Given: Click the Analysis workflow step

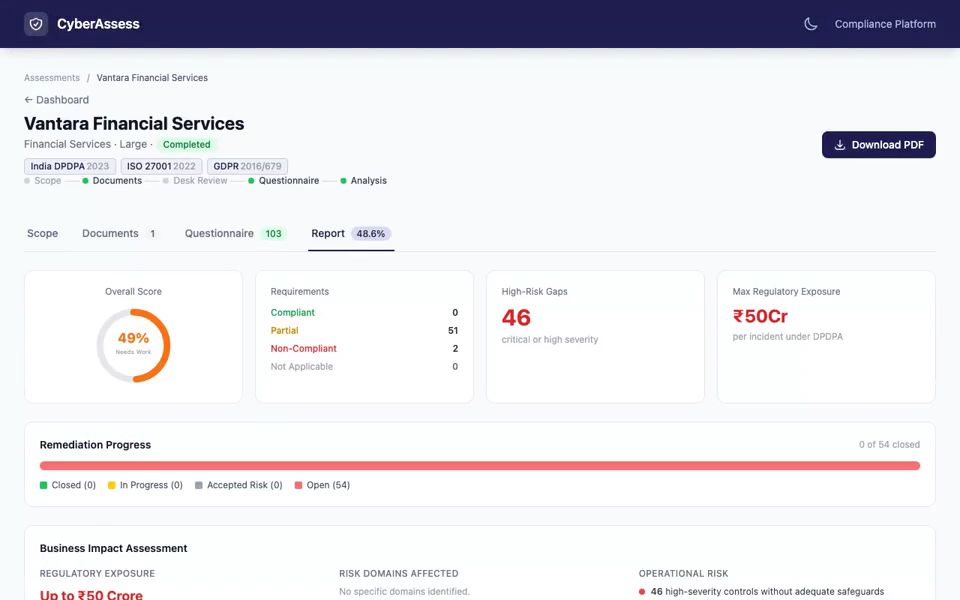Looking at the screenshot, I should [x=364, y=181].
